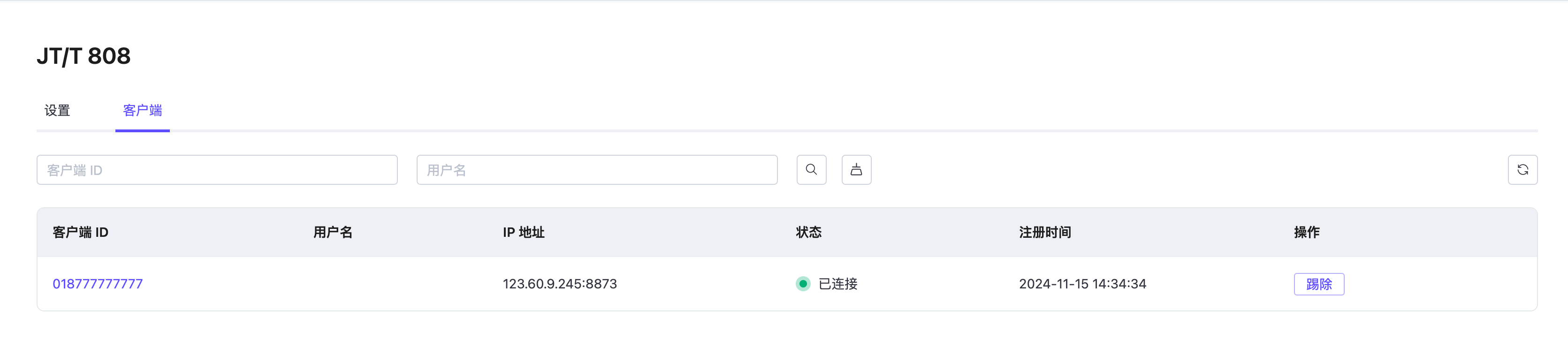Click the 操作 column header

(1306, 232)
